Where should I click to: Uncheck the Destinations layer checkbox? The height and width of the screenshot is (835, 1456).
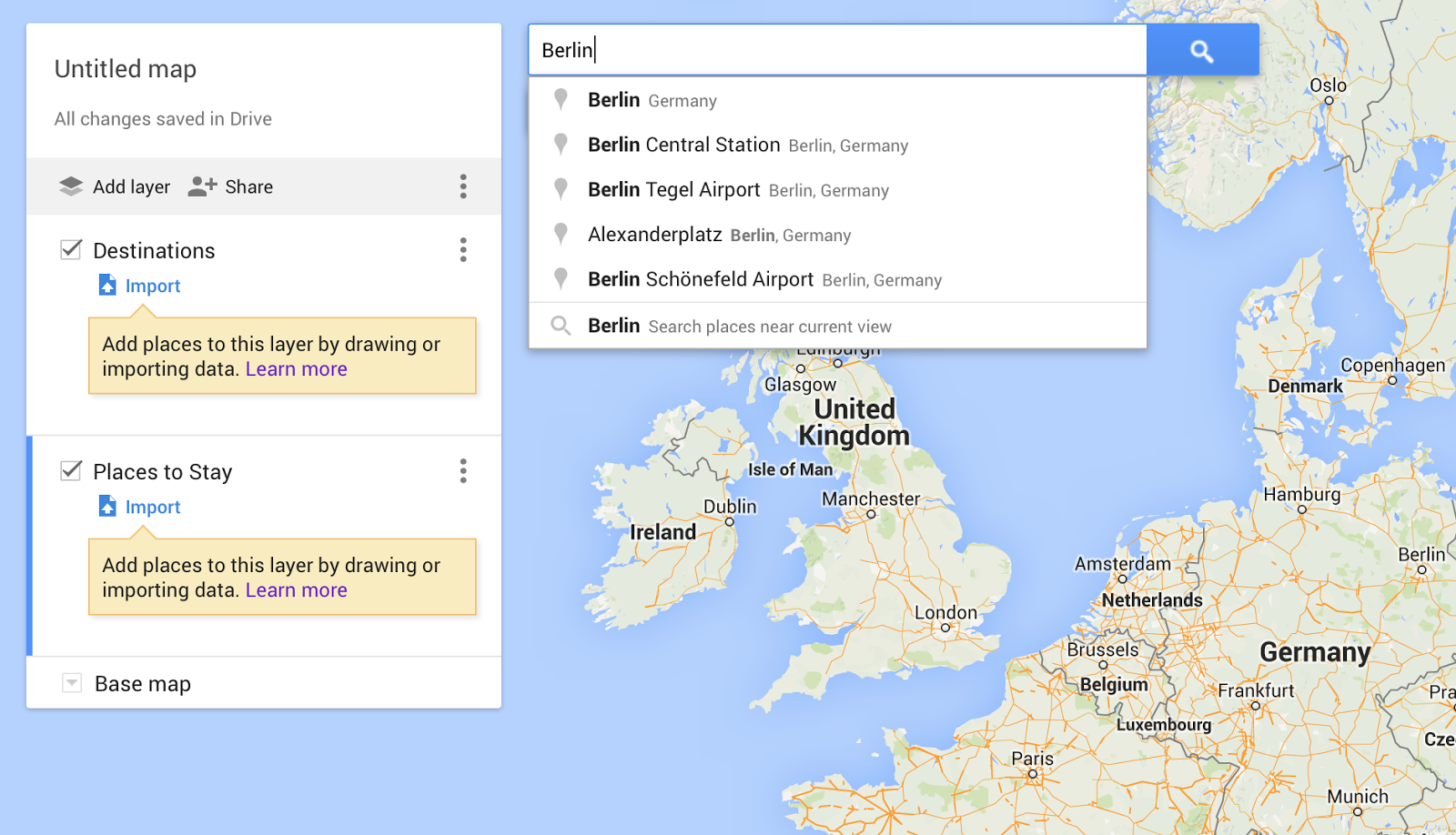click(x=71, y=250)
